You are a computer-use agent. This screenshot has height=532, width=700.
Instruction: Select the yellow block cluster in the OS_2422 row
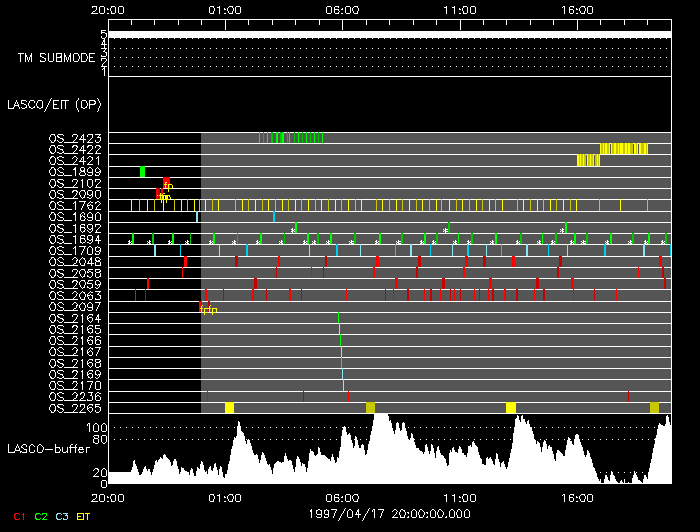pyautogui.click(x=623, y=149)
